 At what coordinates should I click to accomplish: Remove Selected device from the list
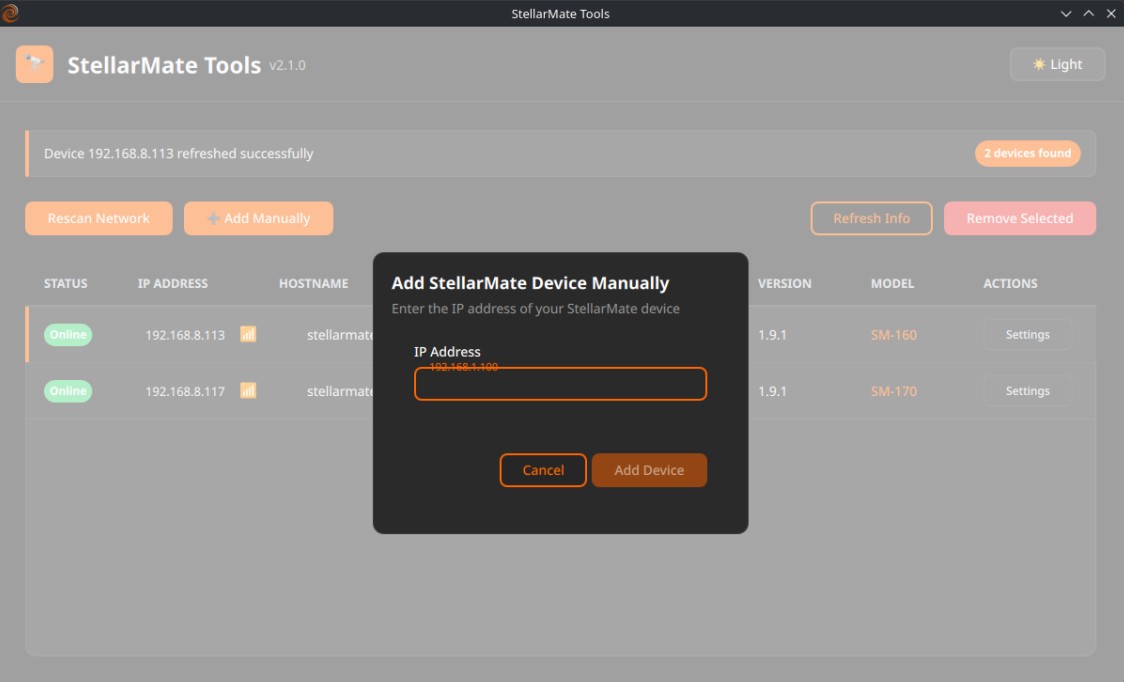1019,218
